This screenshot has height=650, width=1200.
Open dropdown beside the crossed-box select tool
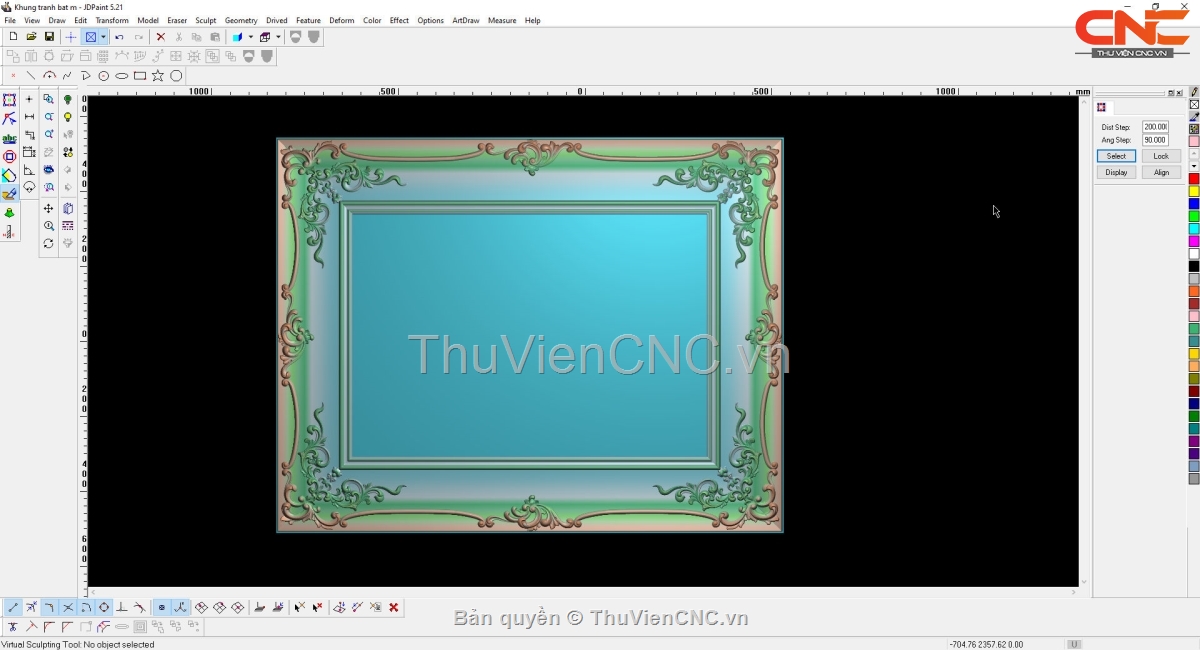coord(103,37)
